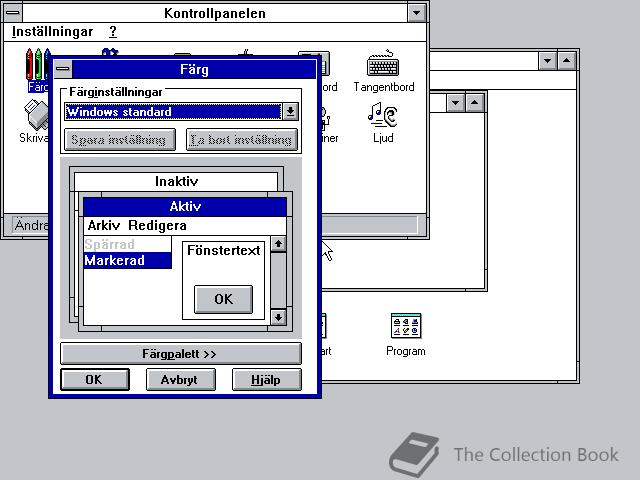640x480 pixels.
Task: Click the Inaktiv title bar in preview
Action: click(x=176, y=181)
